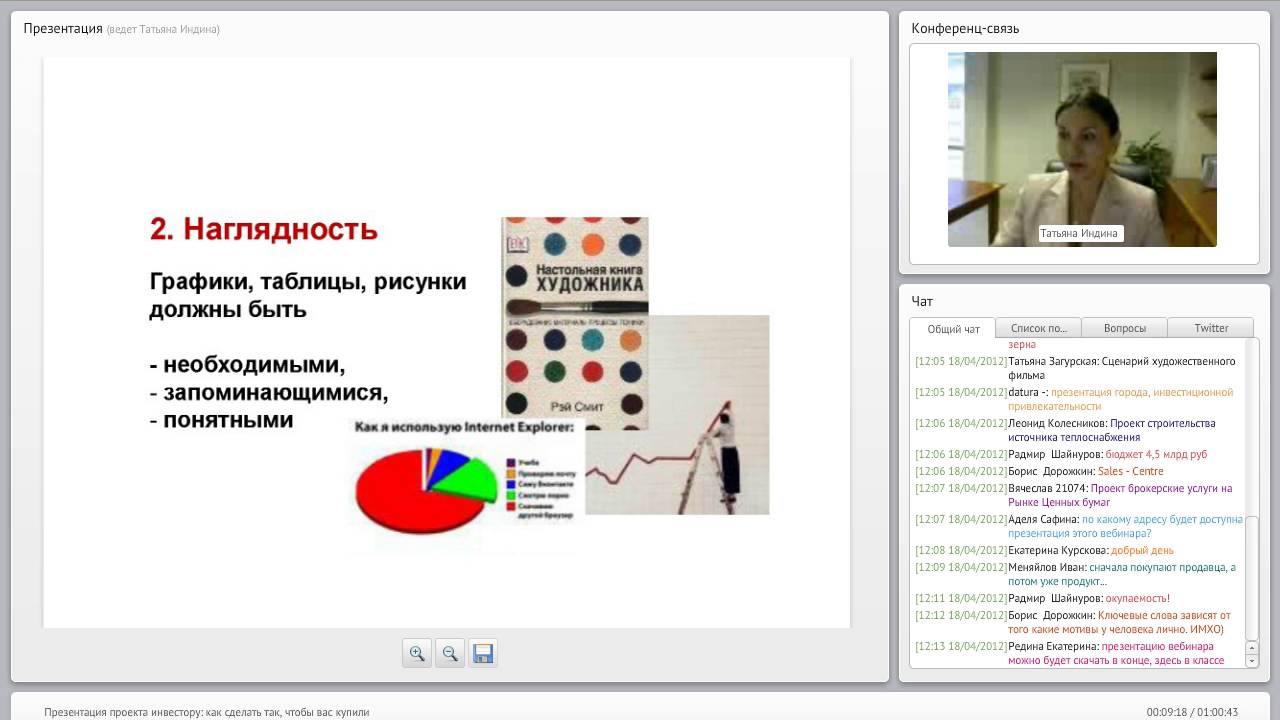Save the presentation with floppy disk icon
The height and width of the screenshot is (720, 1280).
pos(483,653)
